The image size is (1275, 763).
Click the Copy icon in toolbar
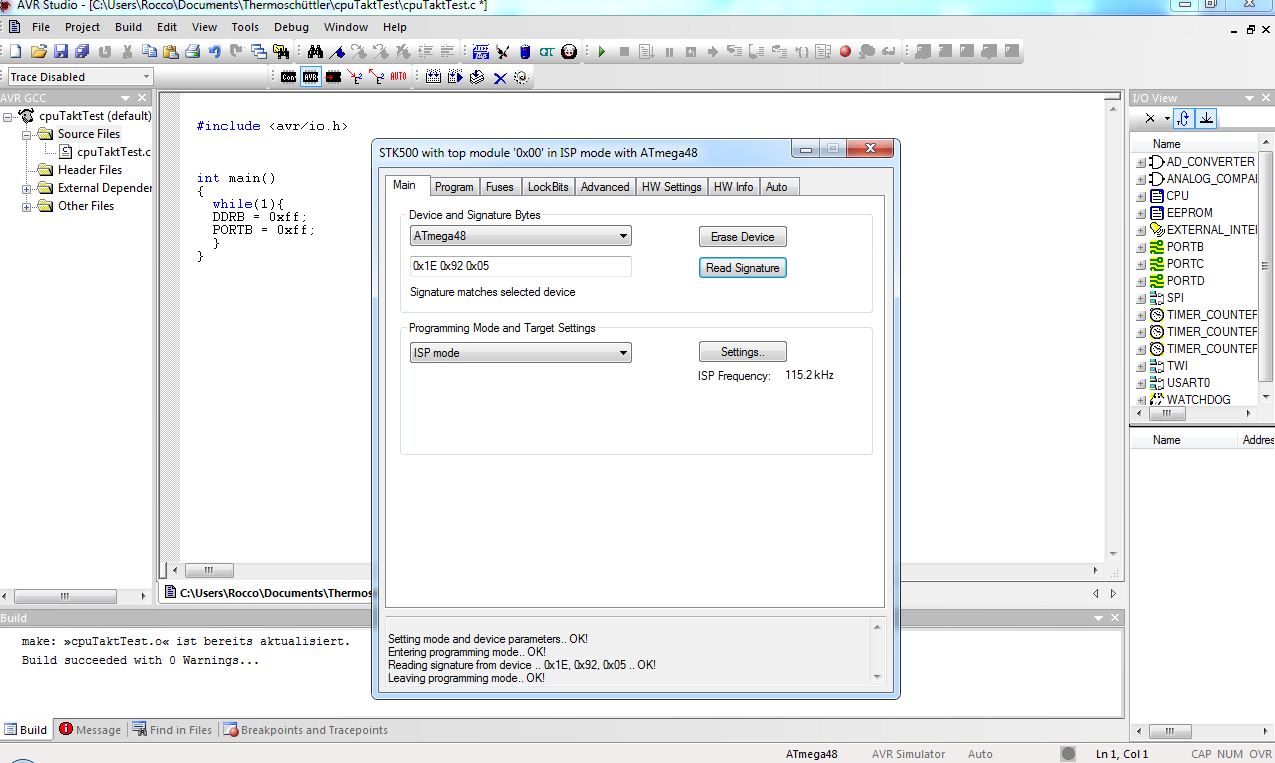pyautogui.click(x=149, y=51)
